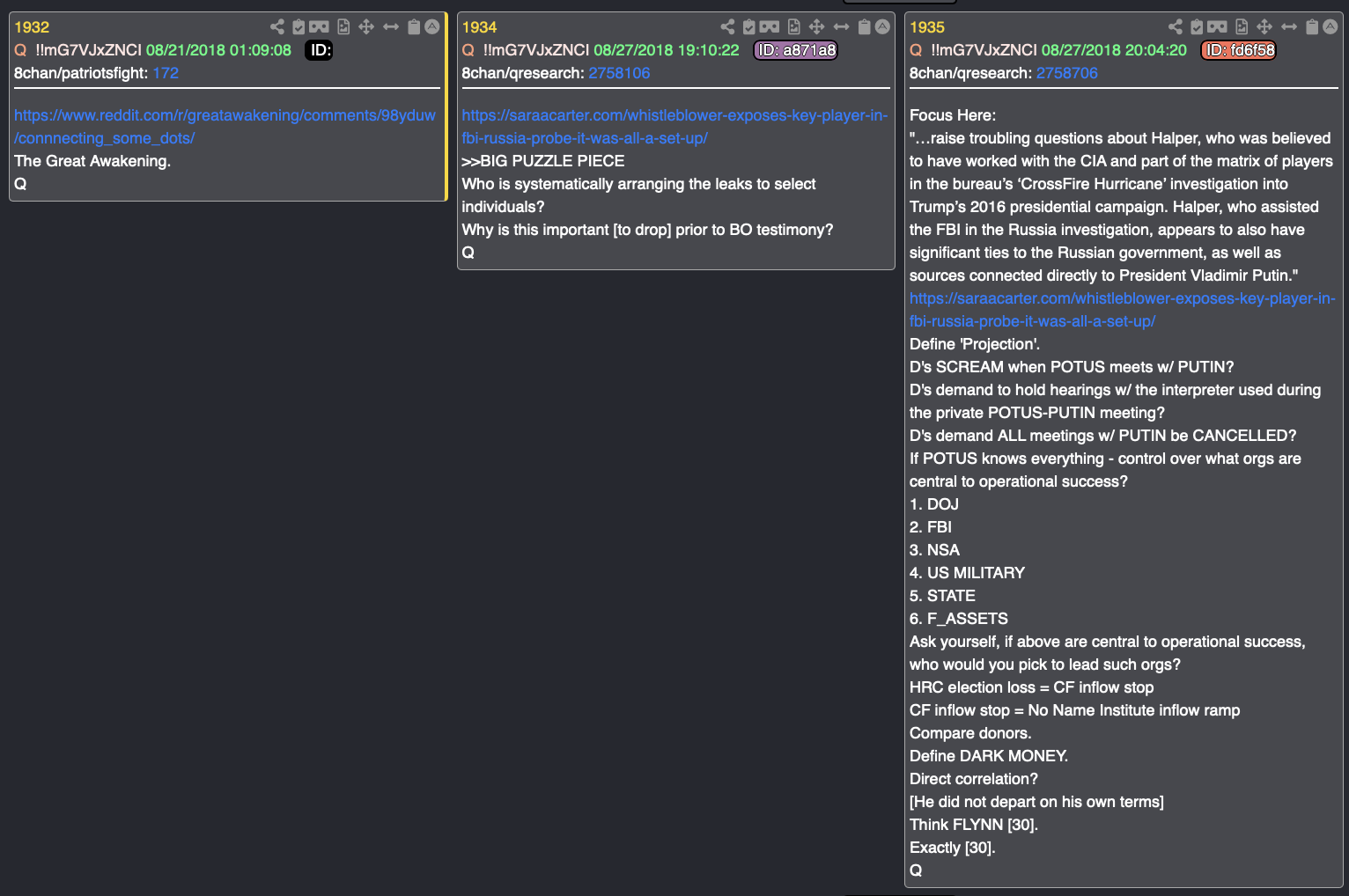Viewport: 1349px width, 896px height.
Task: Open patriotsfight post number 172
Action: click(x=166, y=73)
